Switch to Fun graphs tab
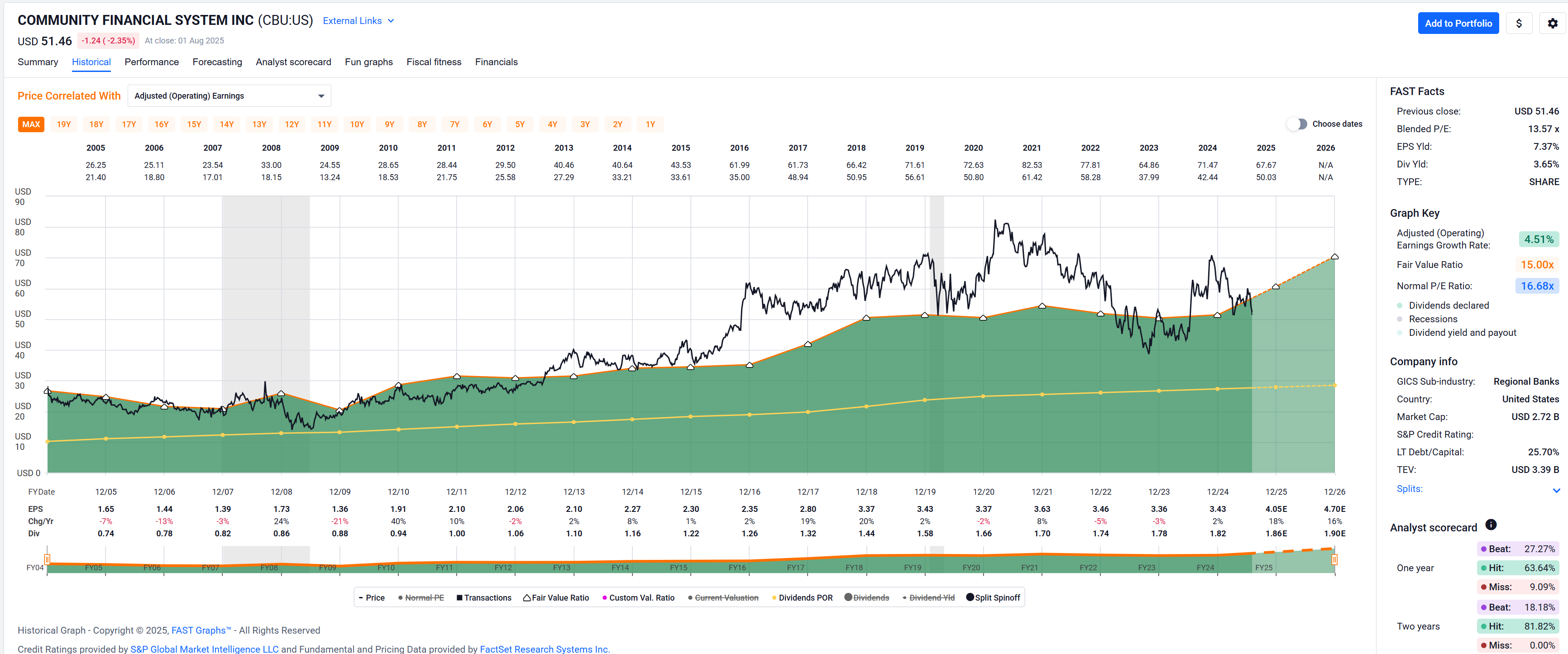The image size is (1568, 654). [x=369, y=62]
